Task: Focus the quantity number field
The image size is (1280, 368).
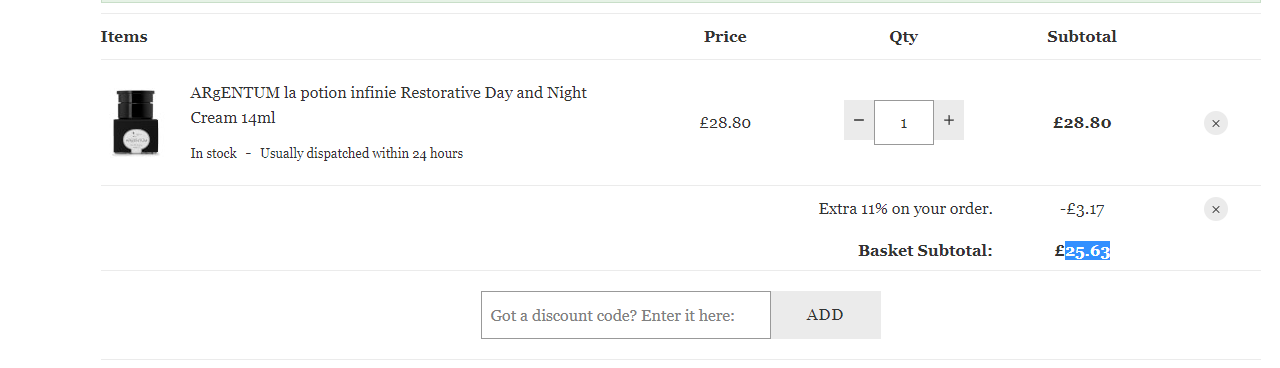Action: point(904,122)
